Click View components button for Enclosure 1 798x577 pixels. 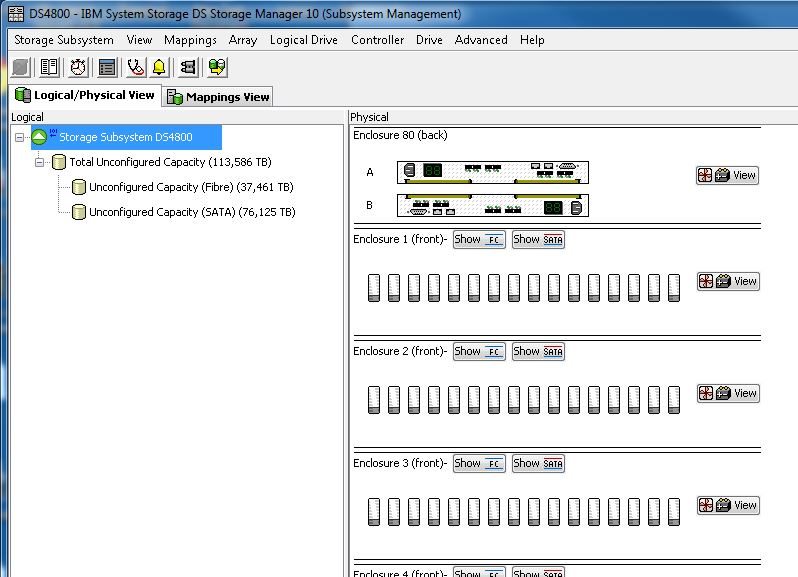tap(728, 281)
